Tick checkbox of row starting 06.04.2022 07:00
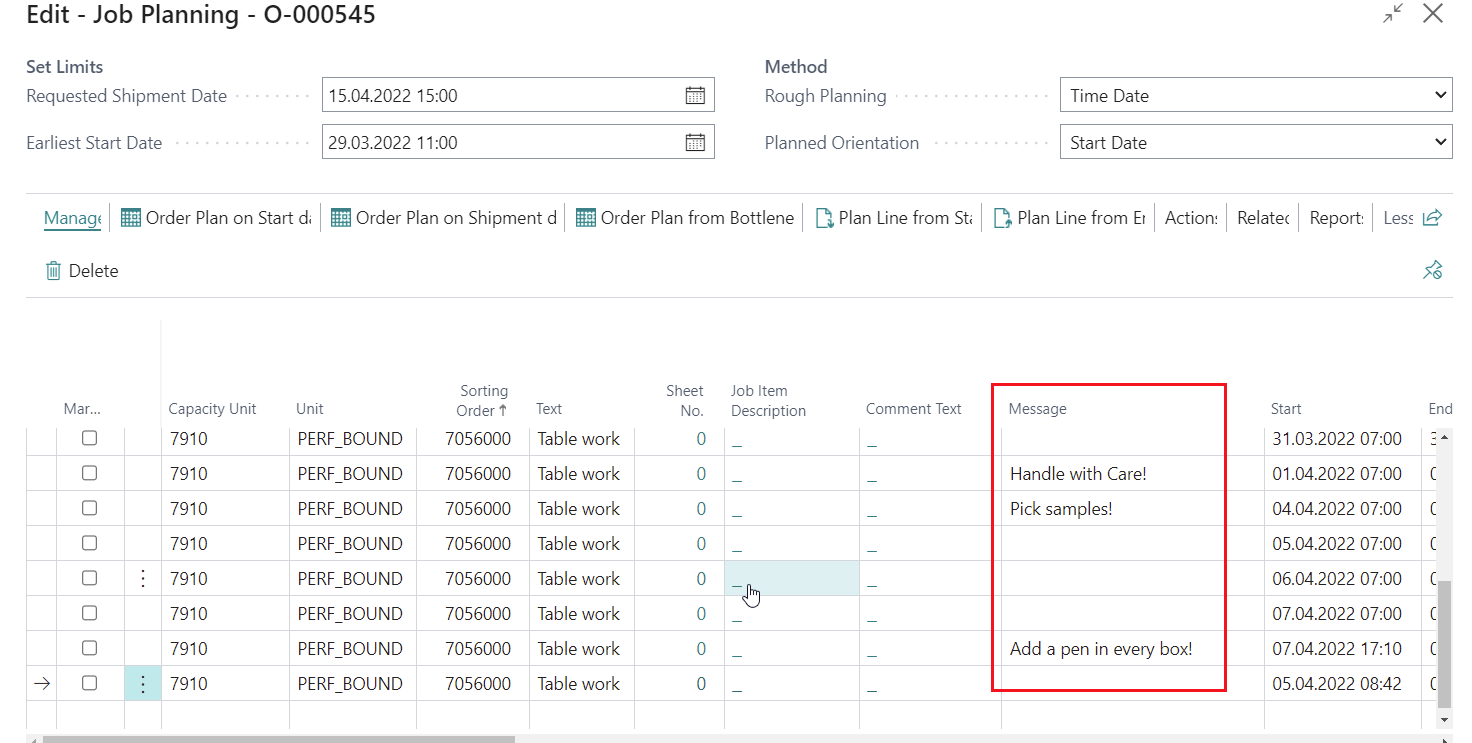The image size is (1472, 743). 89,578
